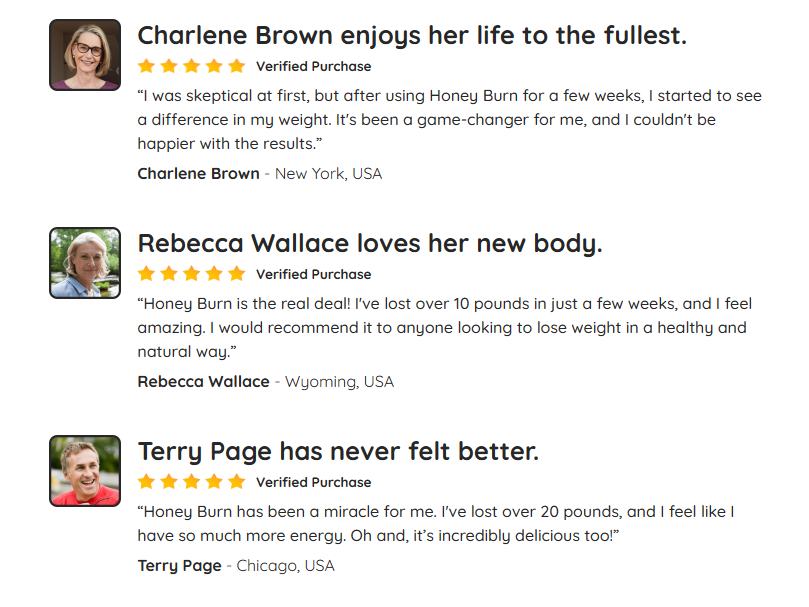Click Charlene Brown's profile photo
Image resolution: width=809 pixels, height=607 pixels.
pyautogui.click(x=85, y=55)
